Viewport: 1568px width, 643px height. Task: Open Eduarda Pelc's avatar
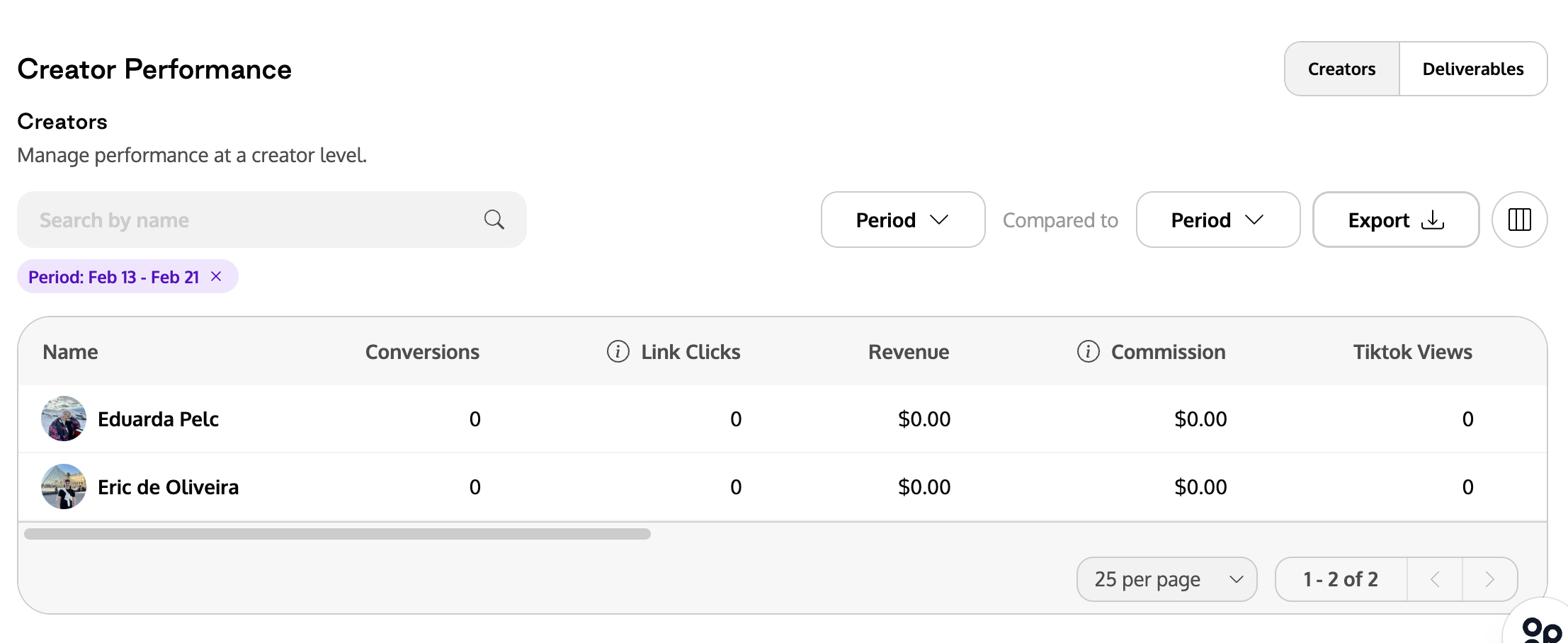[64, 419]
